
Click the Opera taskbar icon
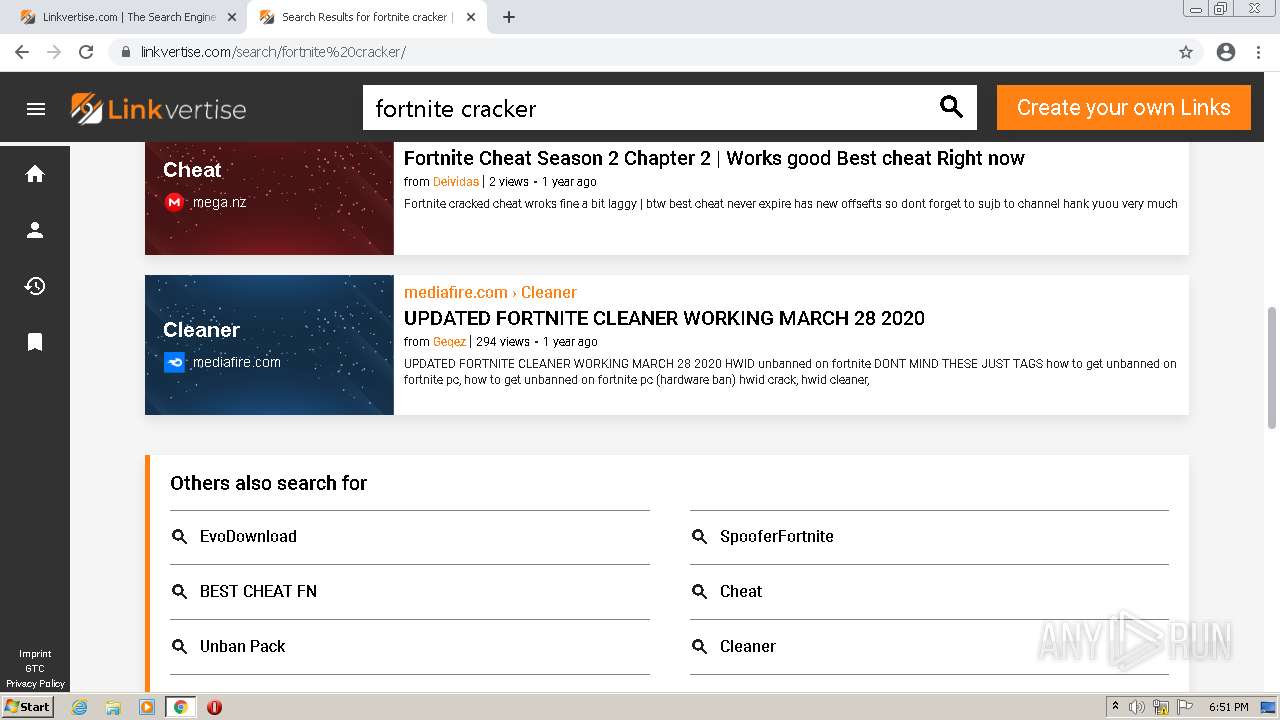214,707
